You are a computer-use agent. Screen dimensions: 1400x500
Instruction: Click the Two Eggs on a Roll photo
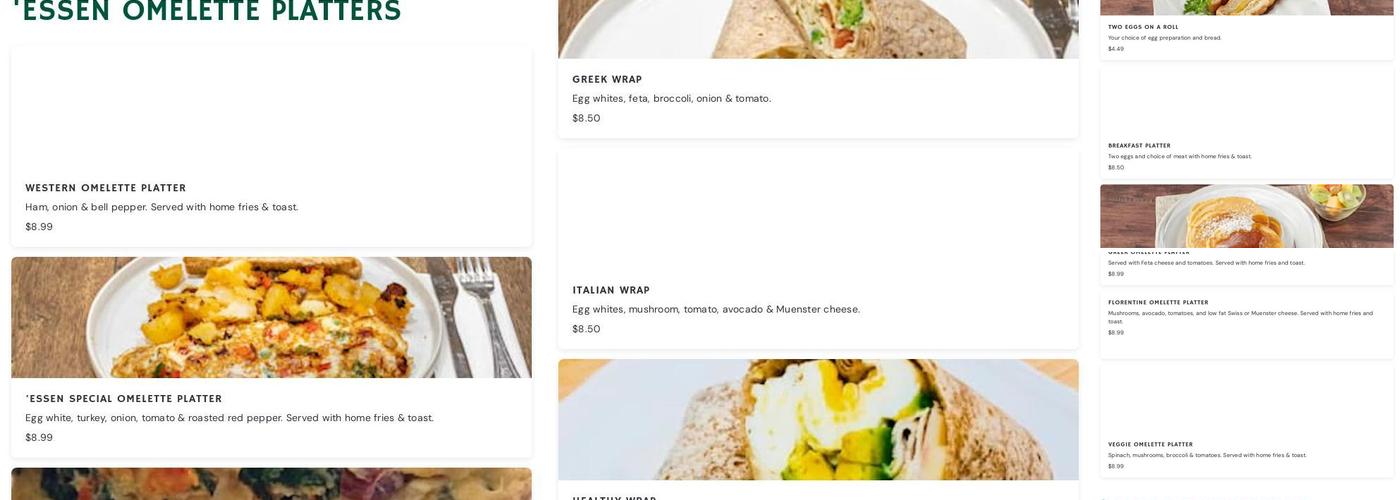pyautogui.click(x=1247, y=7)
